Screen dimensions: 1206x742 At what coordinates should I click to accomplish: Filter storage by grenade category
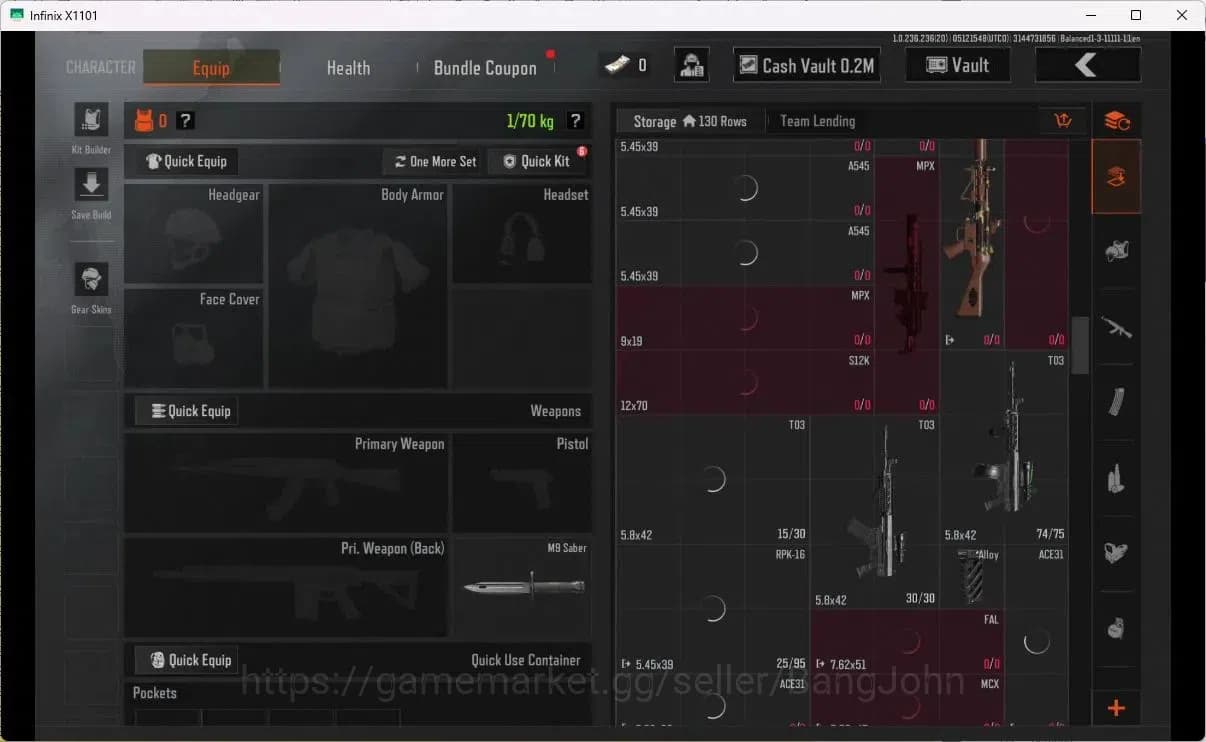point(1116,628)
